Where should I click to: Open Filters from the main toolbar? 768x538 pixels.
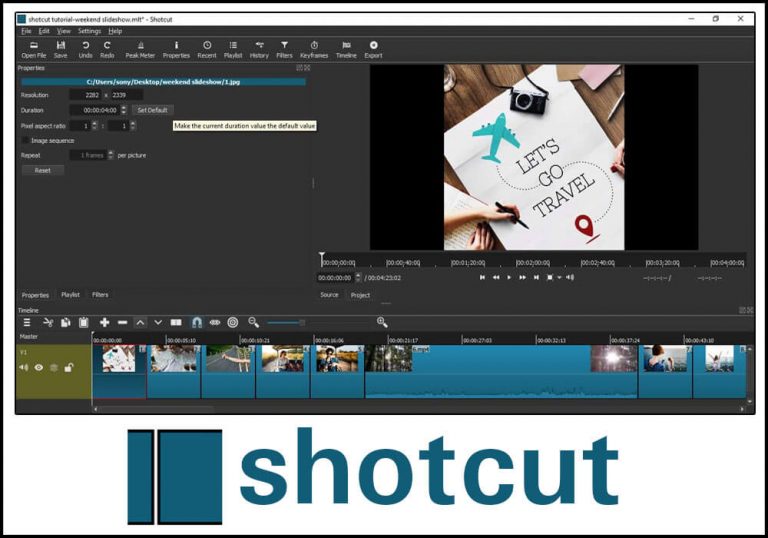pyautogui.click(x=284, y=49)
